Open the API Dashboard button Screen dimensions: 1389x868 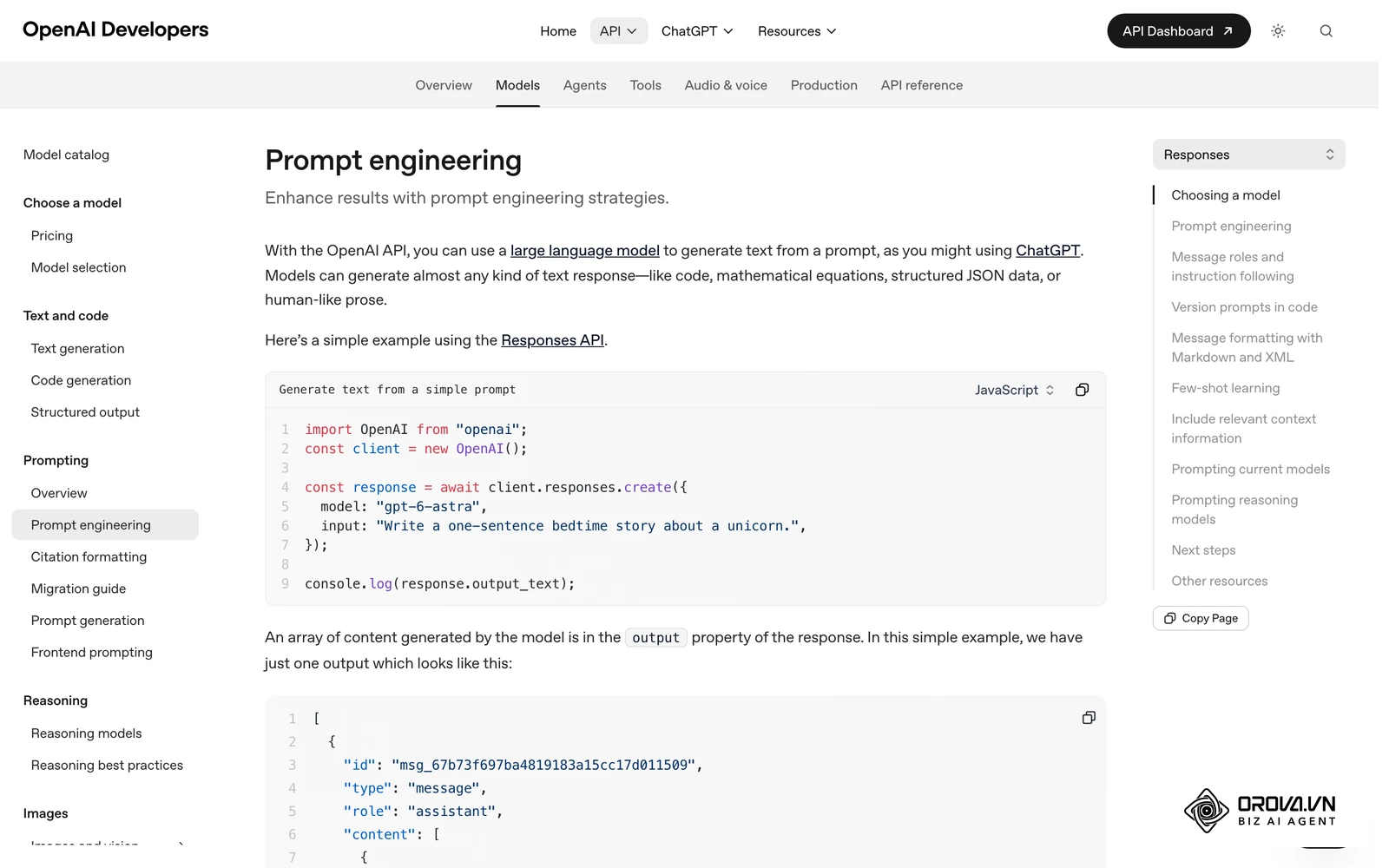point(1178,31)
